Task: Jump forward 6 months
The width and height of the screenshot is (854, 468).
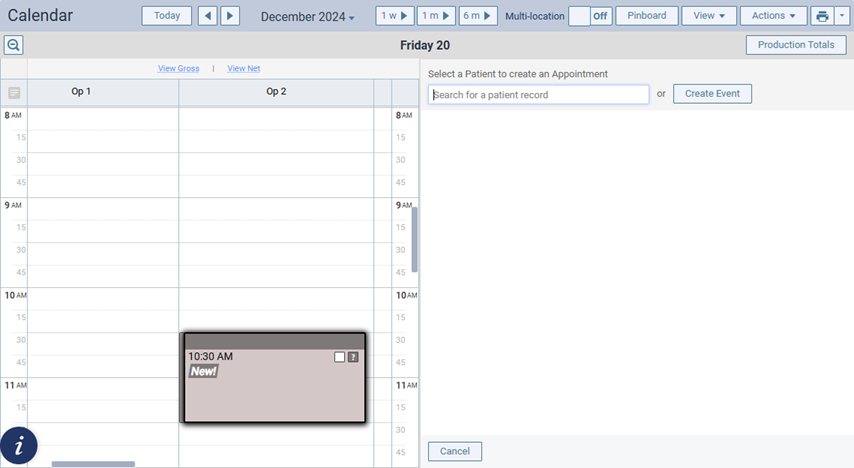Action: 479,16
